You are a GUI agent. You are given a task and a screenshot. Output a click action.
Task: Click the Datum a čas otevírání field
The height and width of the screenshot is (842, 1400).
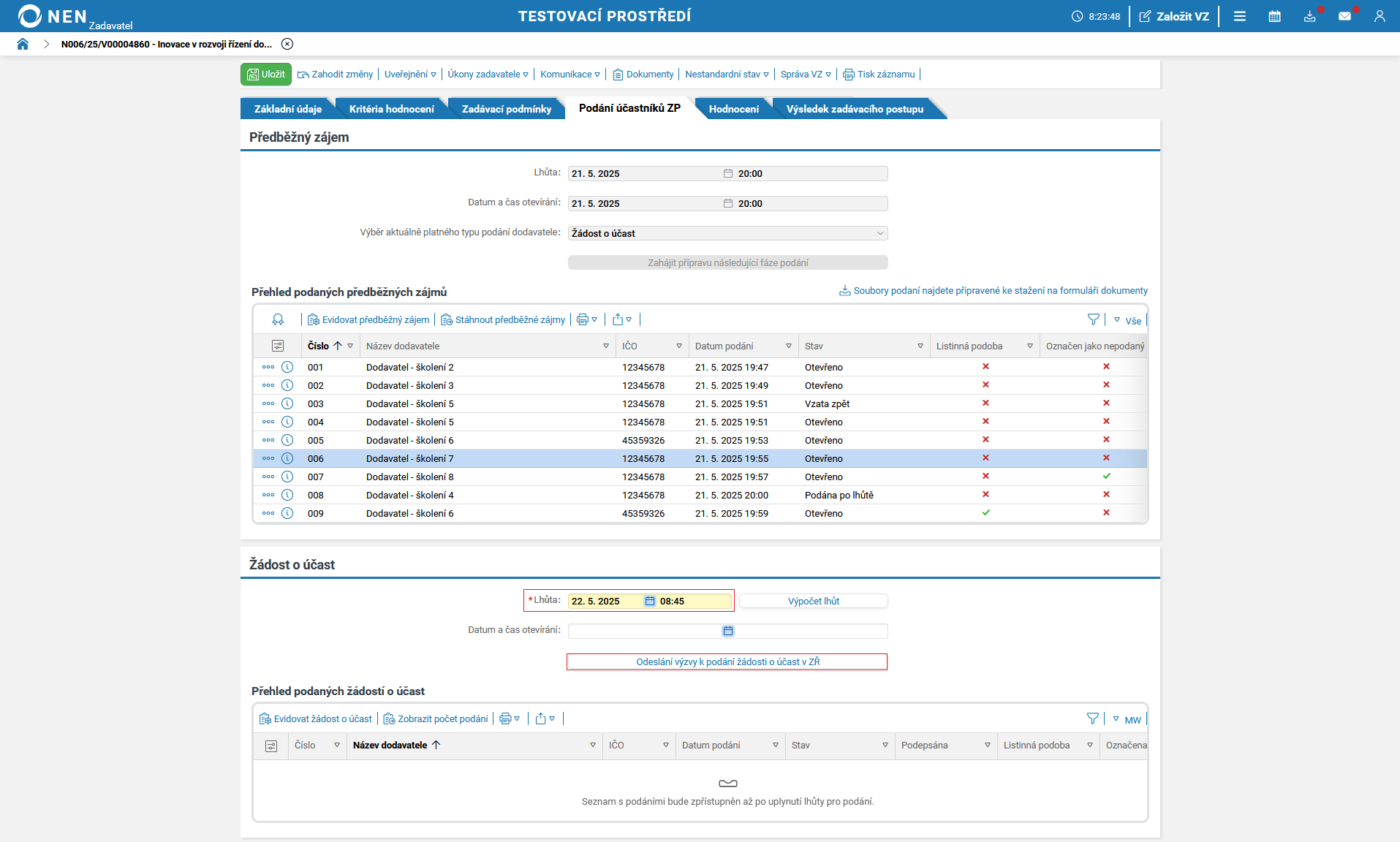click(x=643, y=631)
